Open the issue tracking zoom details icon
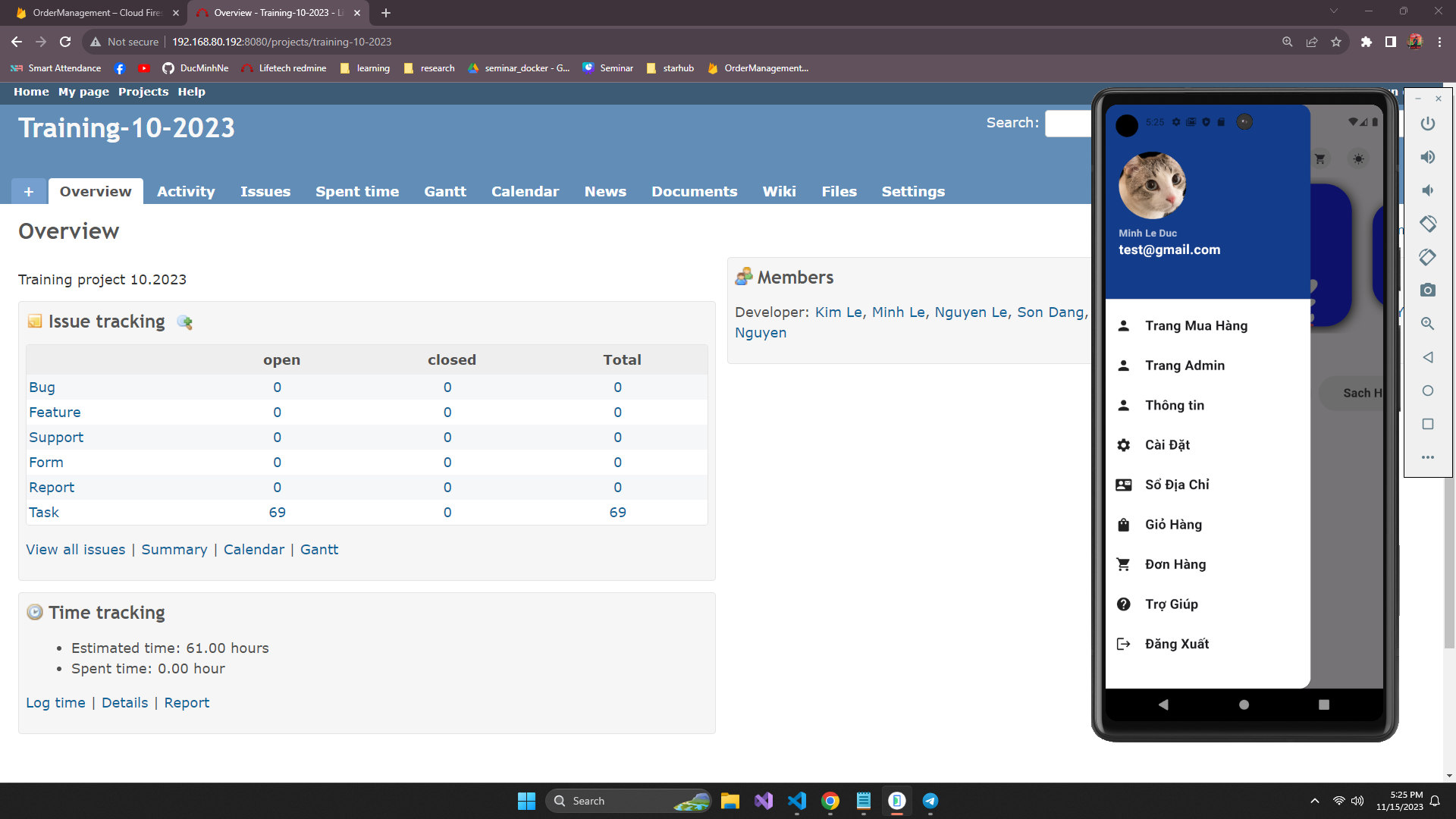Screen dimensions: 1456x819 pos(184,322)
